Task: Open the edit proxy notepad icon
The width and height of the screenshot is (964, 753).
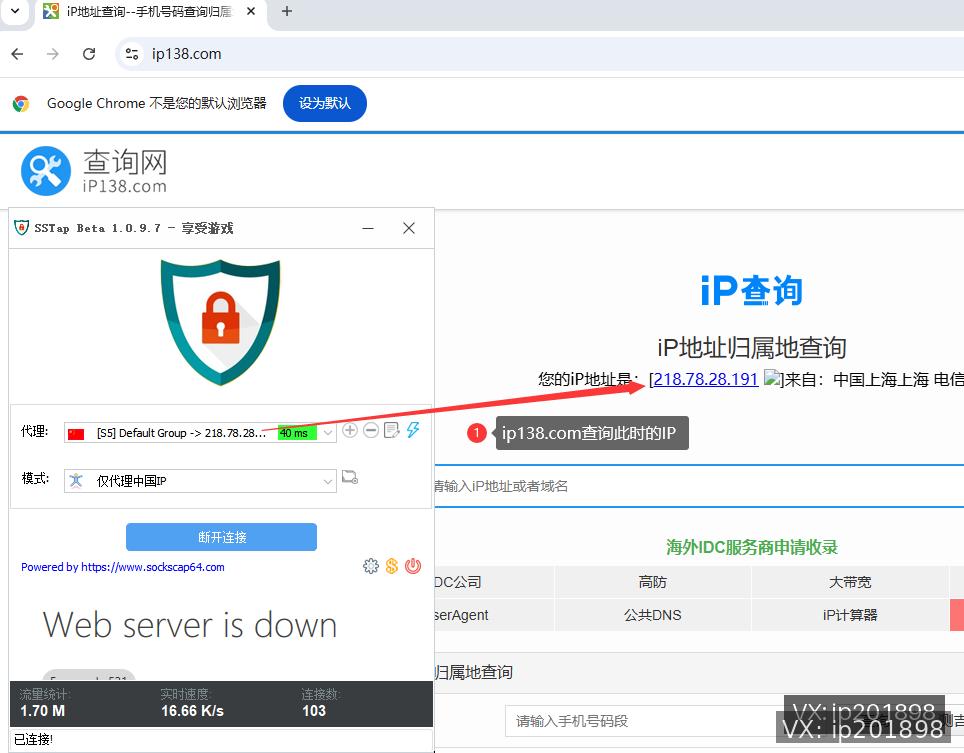Action: pyautogui.click(x=392, y=430)
